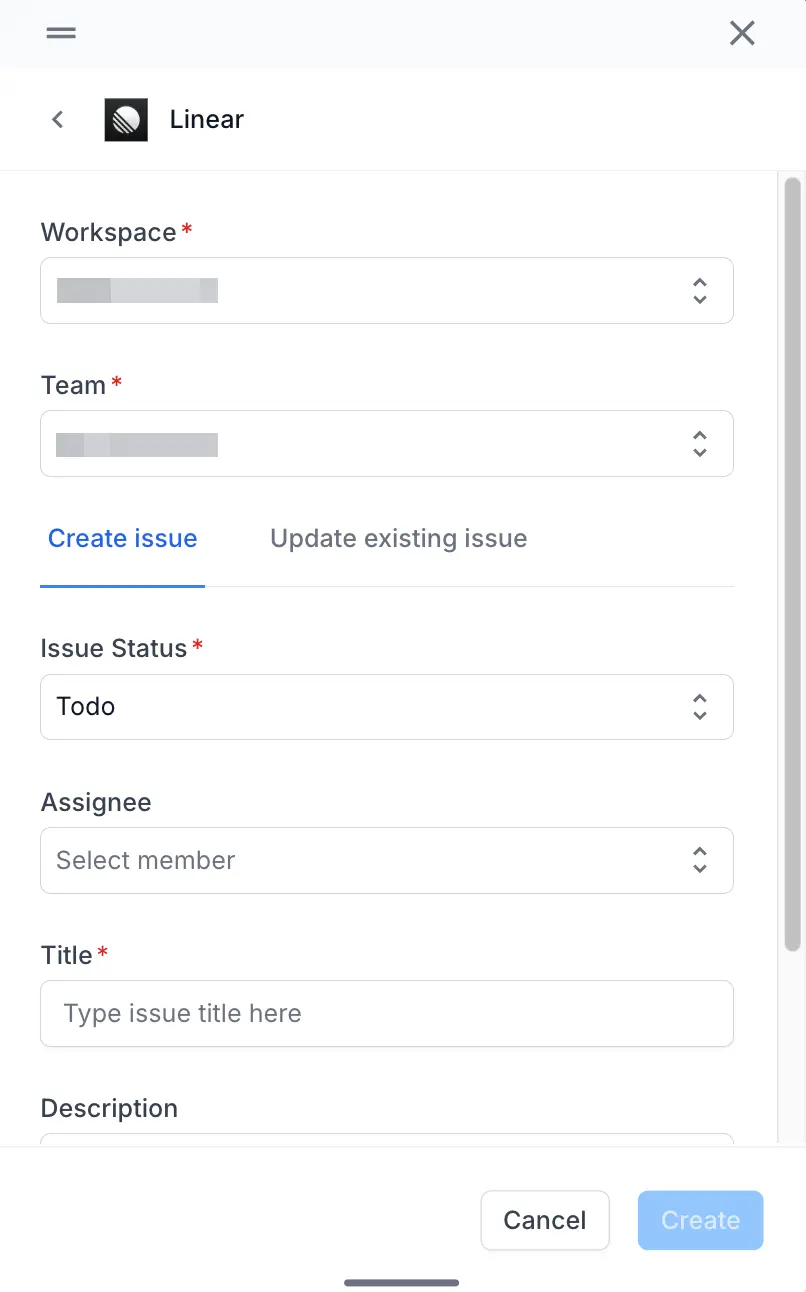Click the drag handle icon at top
Screen dimensions: 806x1292
click(x=61, y=33)
